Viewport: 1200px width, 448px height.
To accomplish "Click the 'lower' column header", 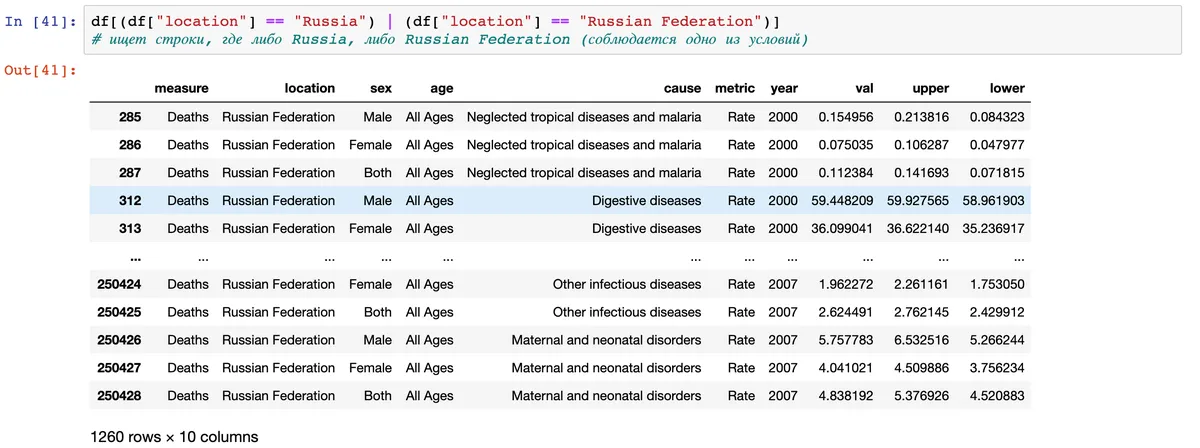I will click(x=1007, y=89).
